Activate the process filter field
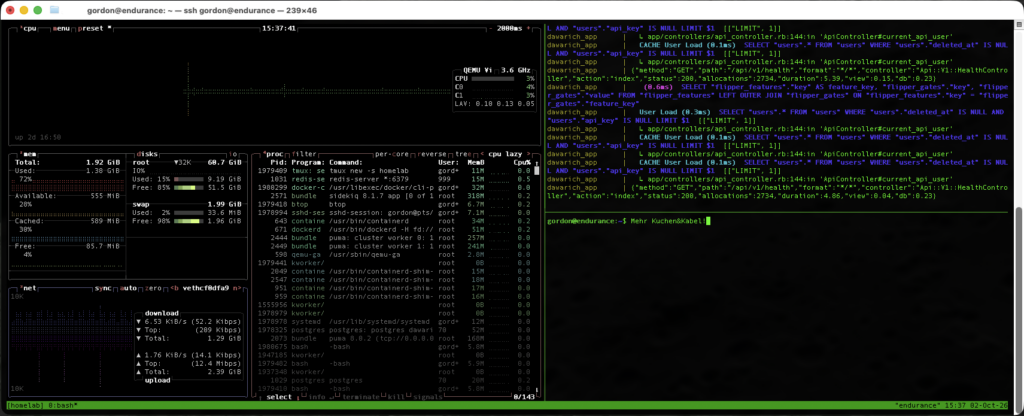Screen dimensions: 1024x416 click(x=304, y=154)
